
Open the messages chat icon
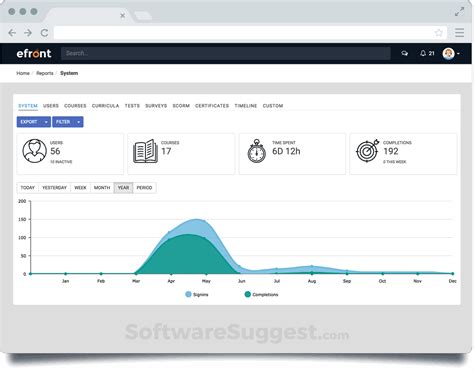(x=404, y=53)
